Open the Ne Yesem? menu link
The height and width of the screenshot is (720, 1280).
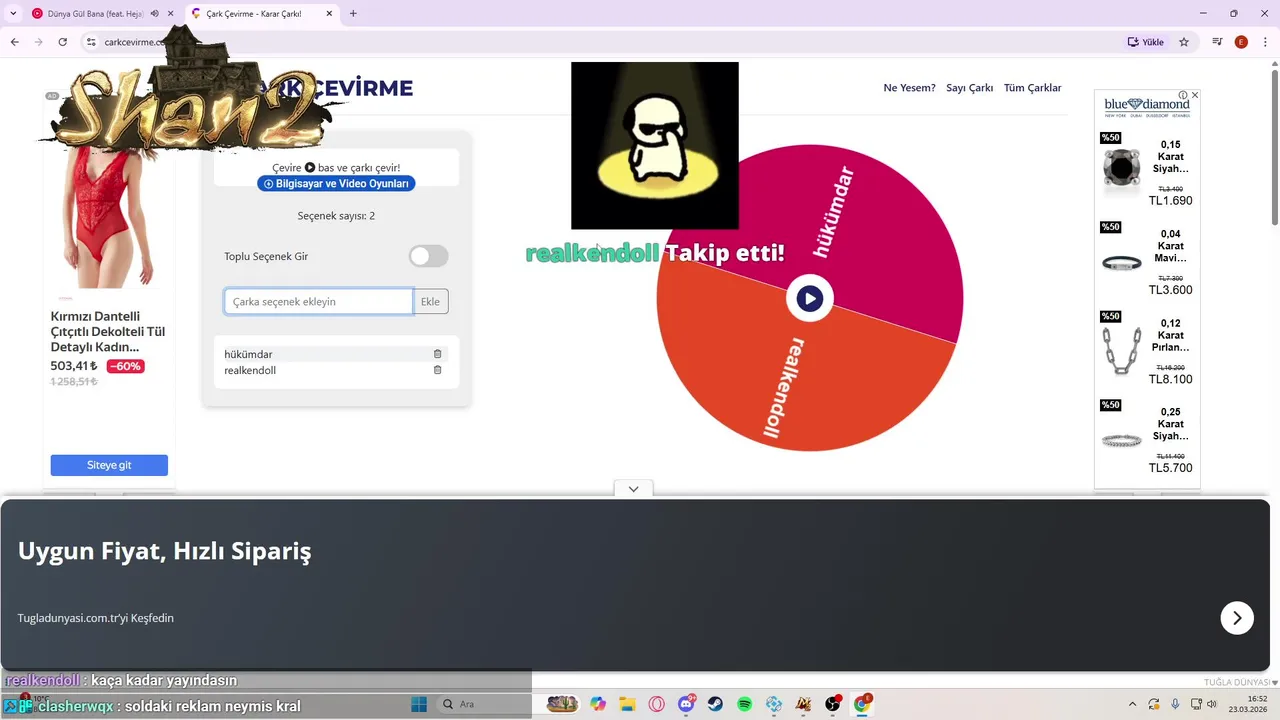909,88
